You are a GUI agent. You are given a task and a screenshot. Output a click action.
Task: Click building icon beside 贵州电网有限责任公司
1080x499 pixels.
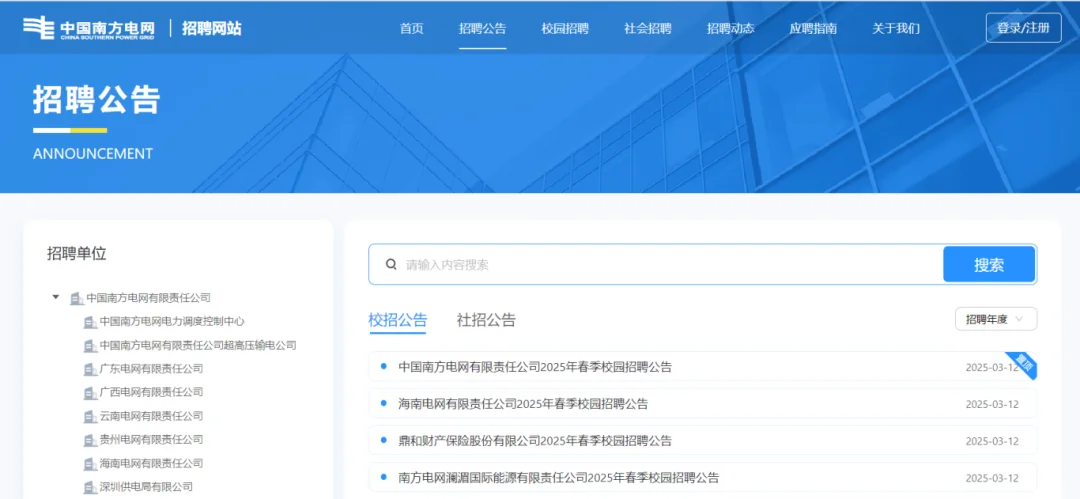click(x=90, y=440)
